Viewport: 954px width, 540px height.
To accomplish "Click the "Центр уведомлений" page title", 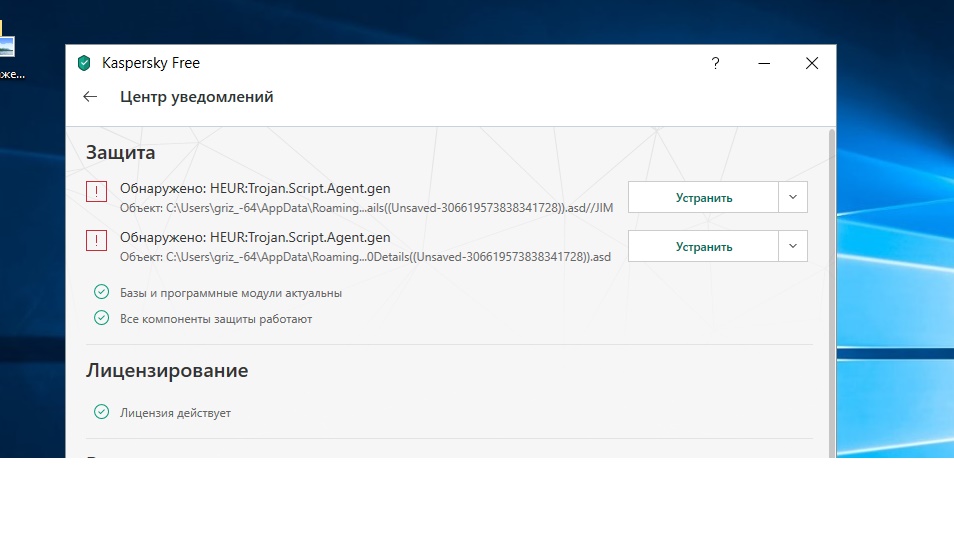I will click(197, 97).
